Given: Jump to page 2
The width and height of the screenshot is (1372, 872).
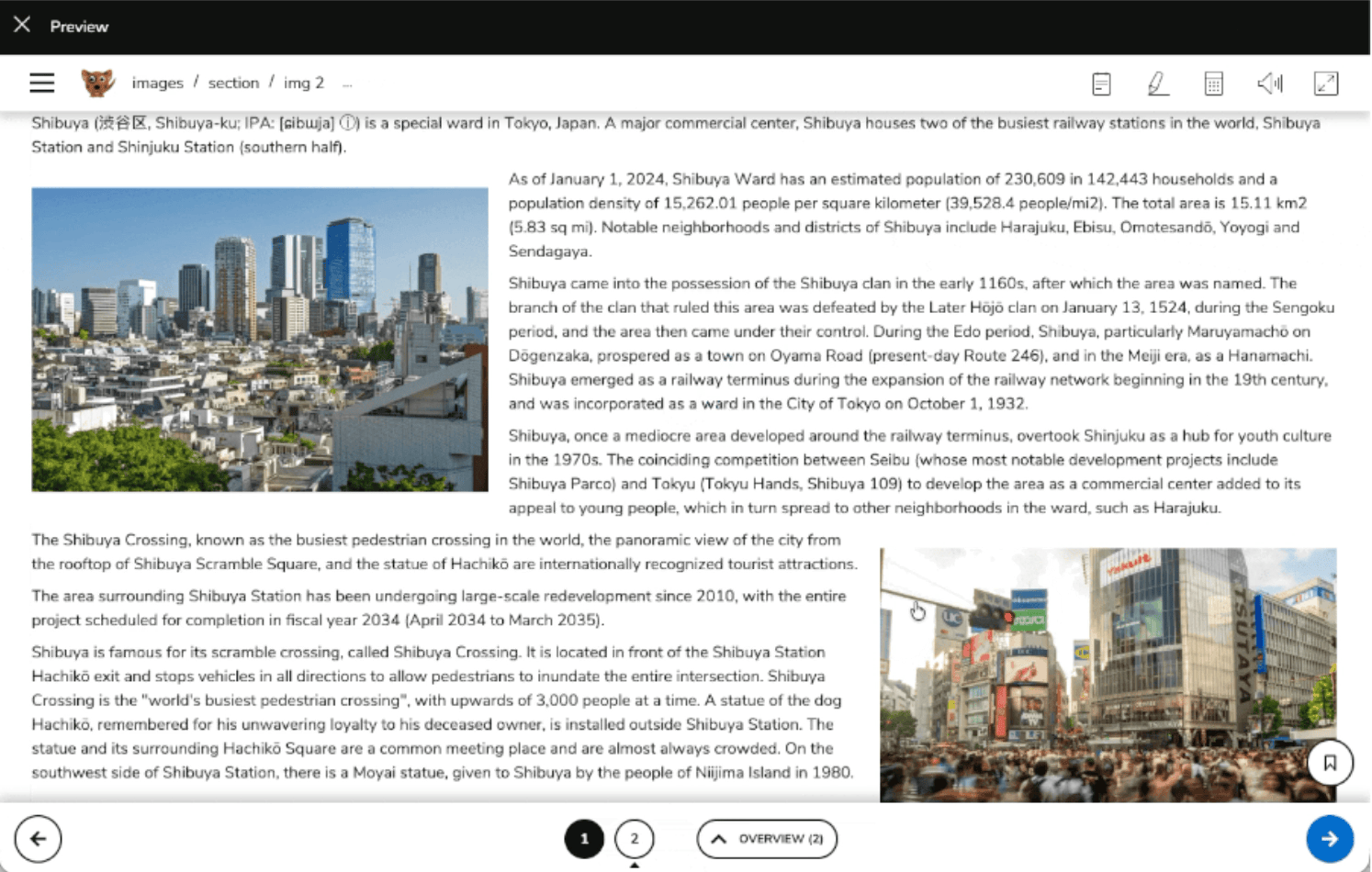Looking at the screenshot, I should click(635, 838).
